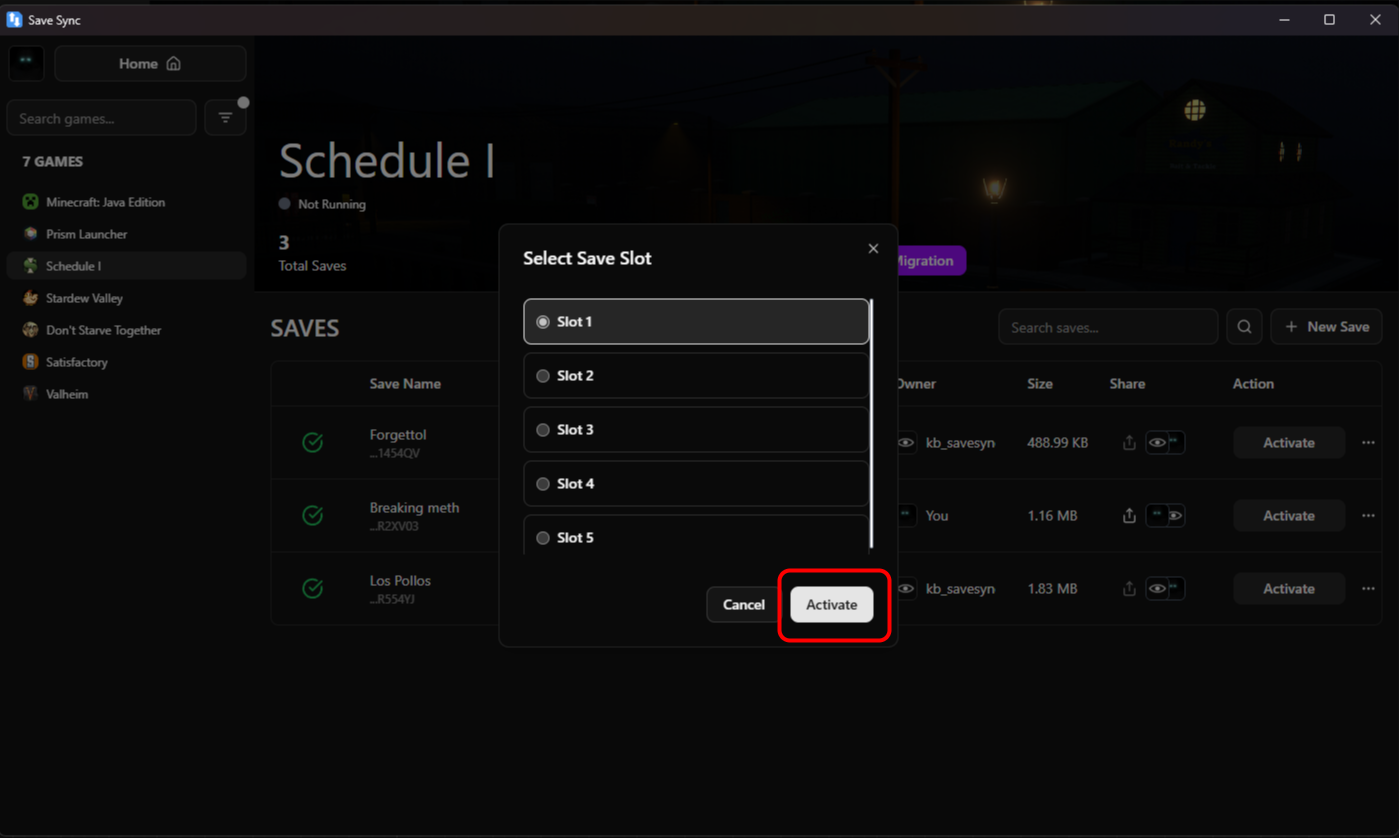Screen dimensions: 1399x838
Task: Focus the Search saves input field
Action: (x=1108, y=327)
